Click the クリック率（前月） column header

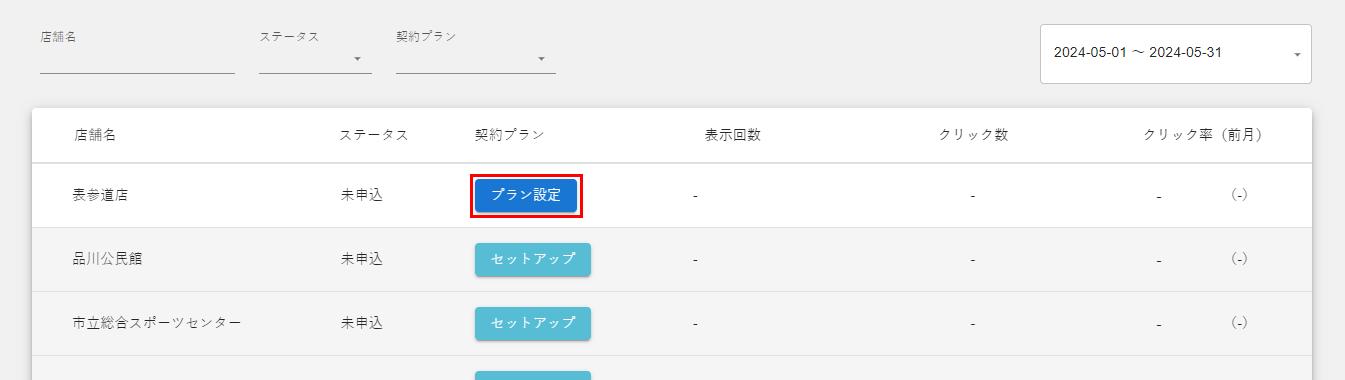pyautogui.click(x=1202, y=135)
